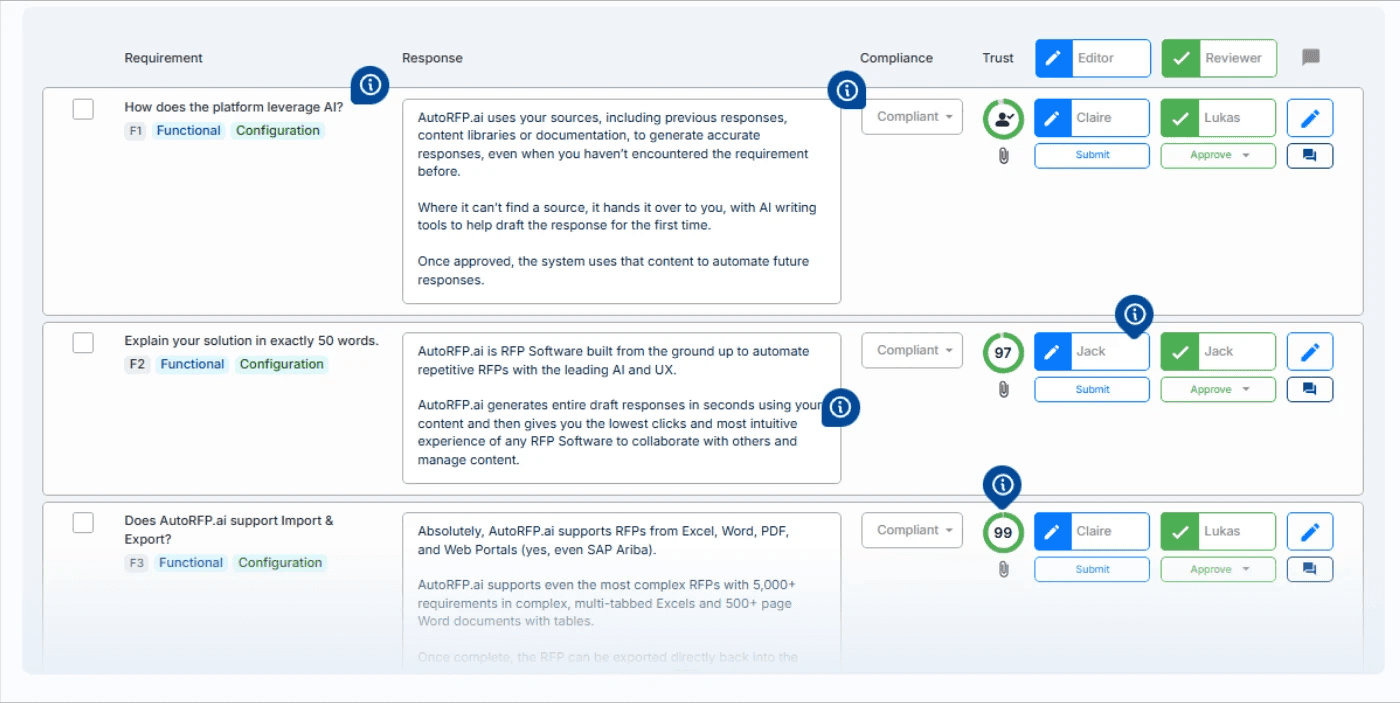Check the checkbox for requirement F1
Screen dimensions: 1400x703
[83, 109]
